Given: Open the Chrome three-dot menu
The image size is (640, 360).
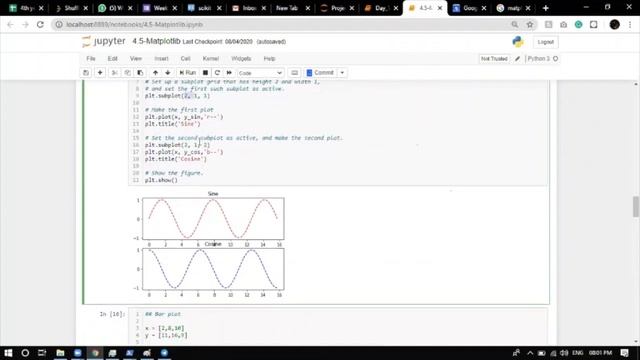Looking at the screenshot, I should click(x=630, y=25).
